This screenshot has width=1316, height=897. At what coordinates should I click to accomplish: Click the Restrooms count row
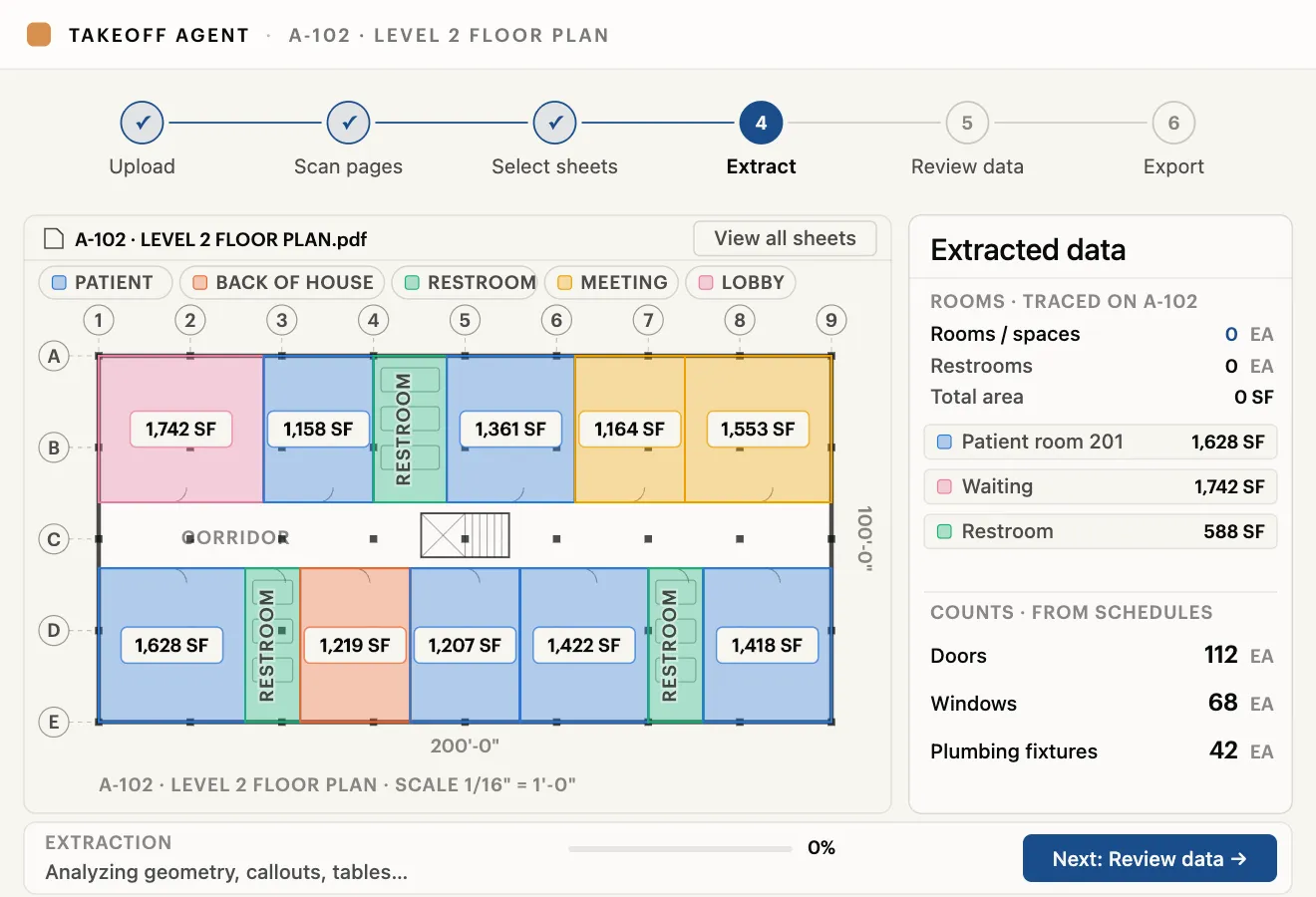click(1102, 366)
